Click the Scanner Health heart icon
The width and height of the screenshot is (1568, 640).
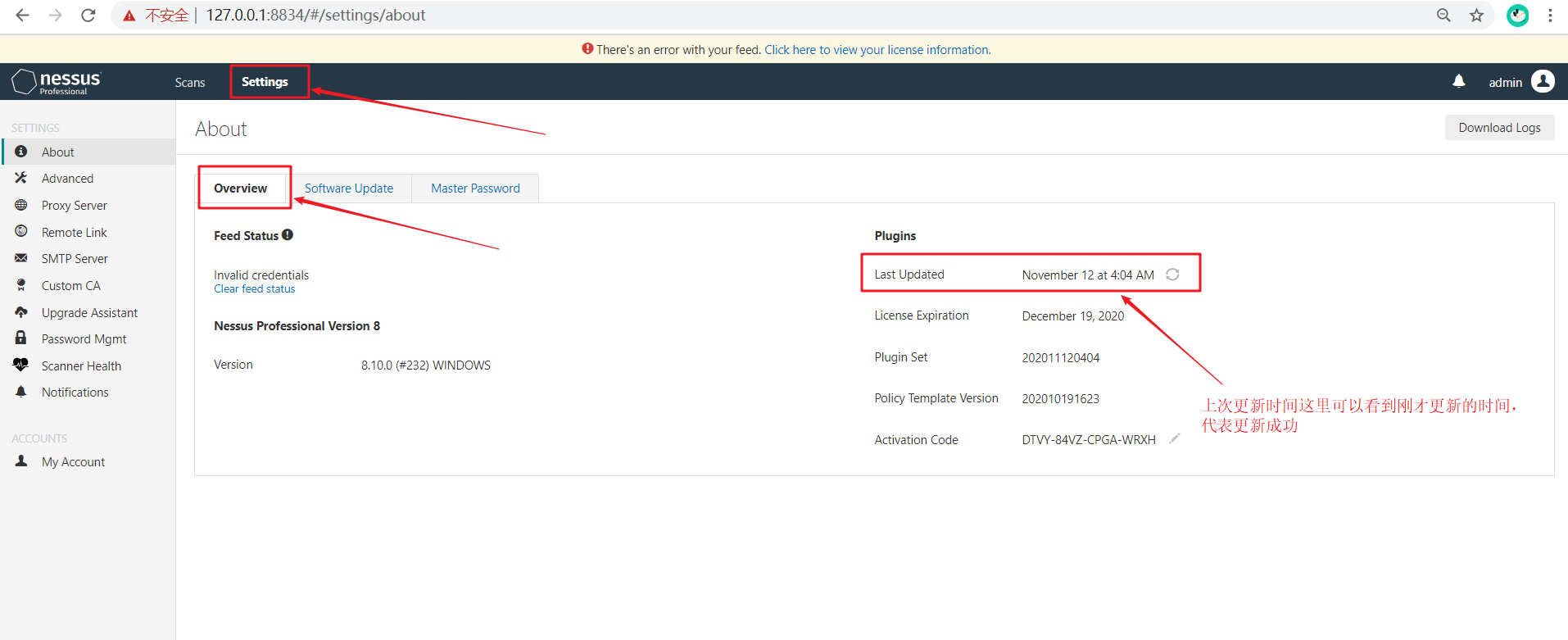pos(21,365)
